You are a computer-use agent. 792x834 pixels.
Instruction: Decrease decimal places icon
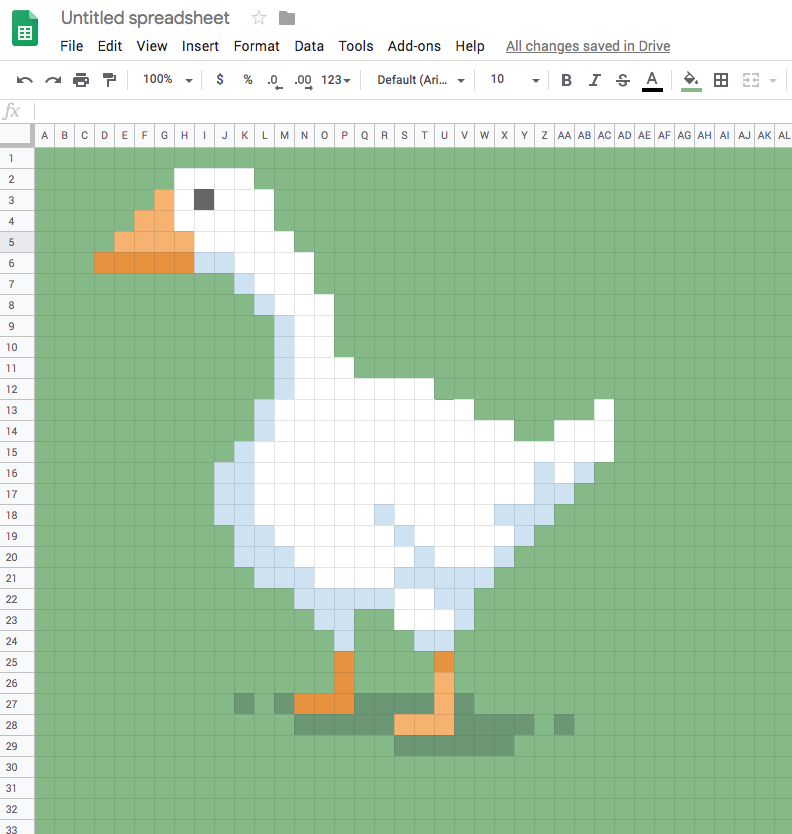tap(274, 81)
